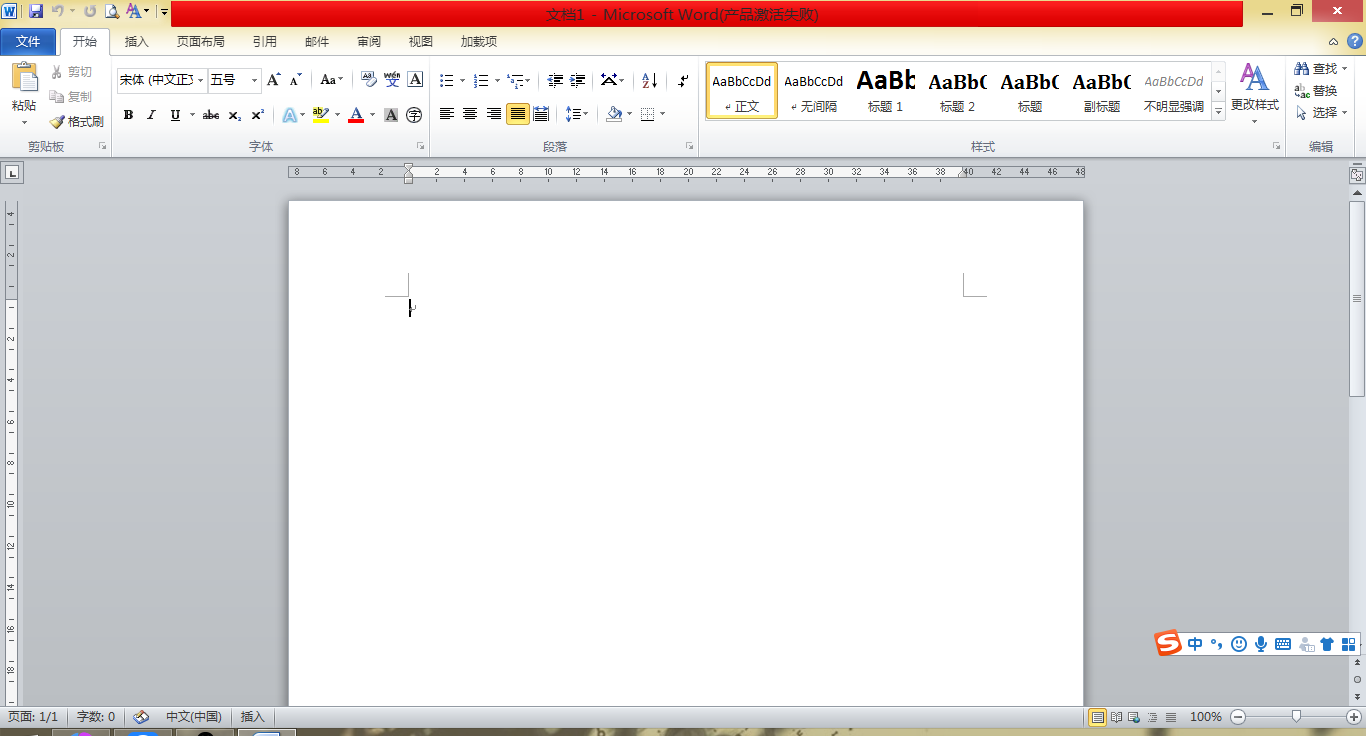
Task: Open Word help with the question mark icon
Action: click(1354, 41)
